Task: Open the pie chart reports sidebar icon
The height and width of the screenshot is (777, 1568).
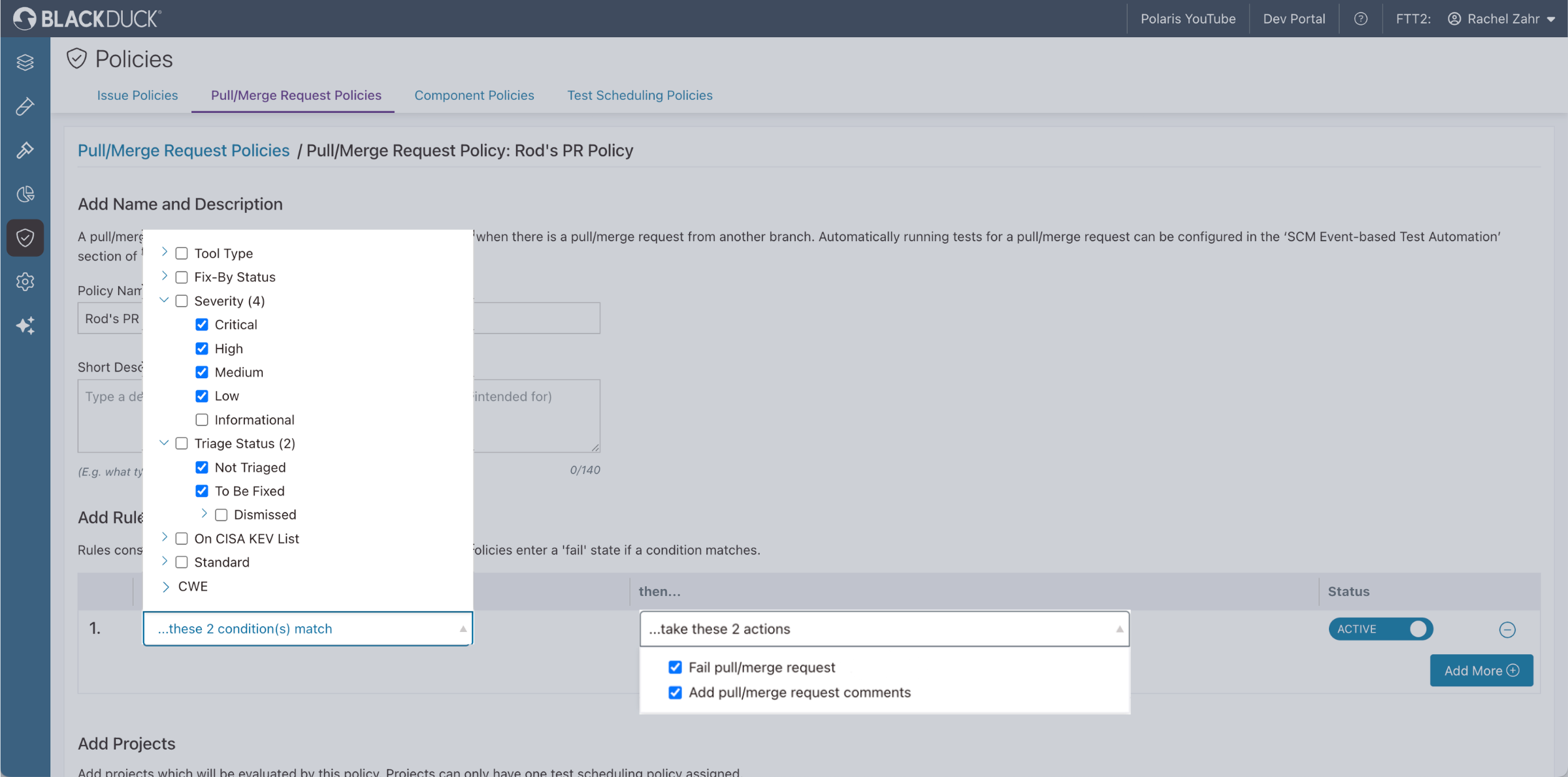Action: (25, 194)
